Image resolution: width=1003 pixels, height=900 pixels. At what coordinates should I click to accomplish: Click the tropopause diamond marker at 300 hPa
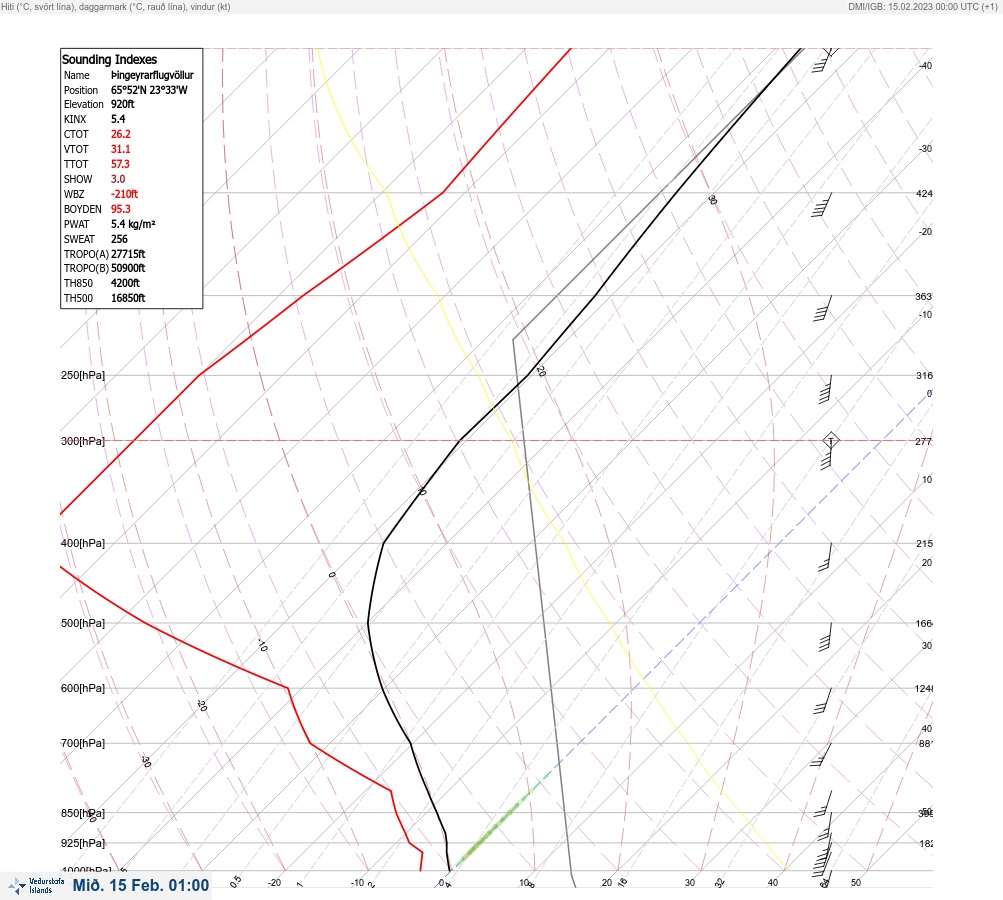click(831, 440)
